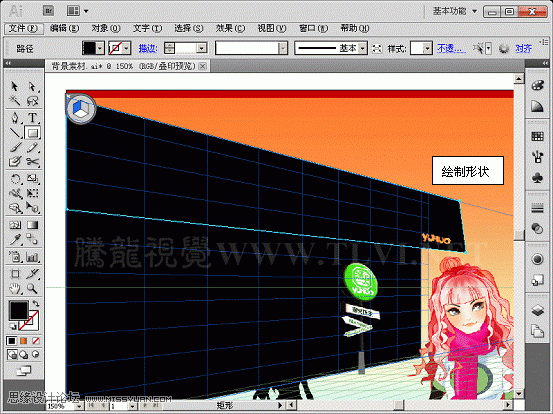The width and height of the screenshot is (553, 414).
Task: Apply Gradient mode button
Action: [24, 341]
